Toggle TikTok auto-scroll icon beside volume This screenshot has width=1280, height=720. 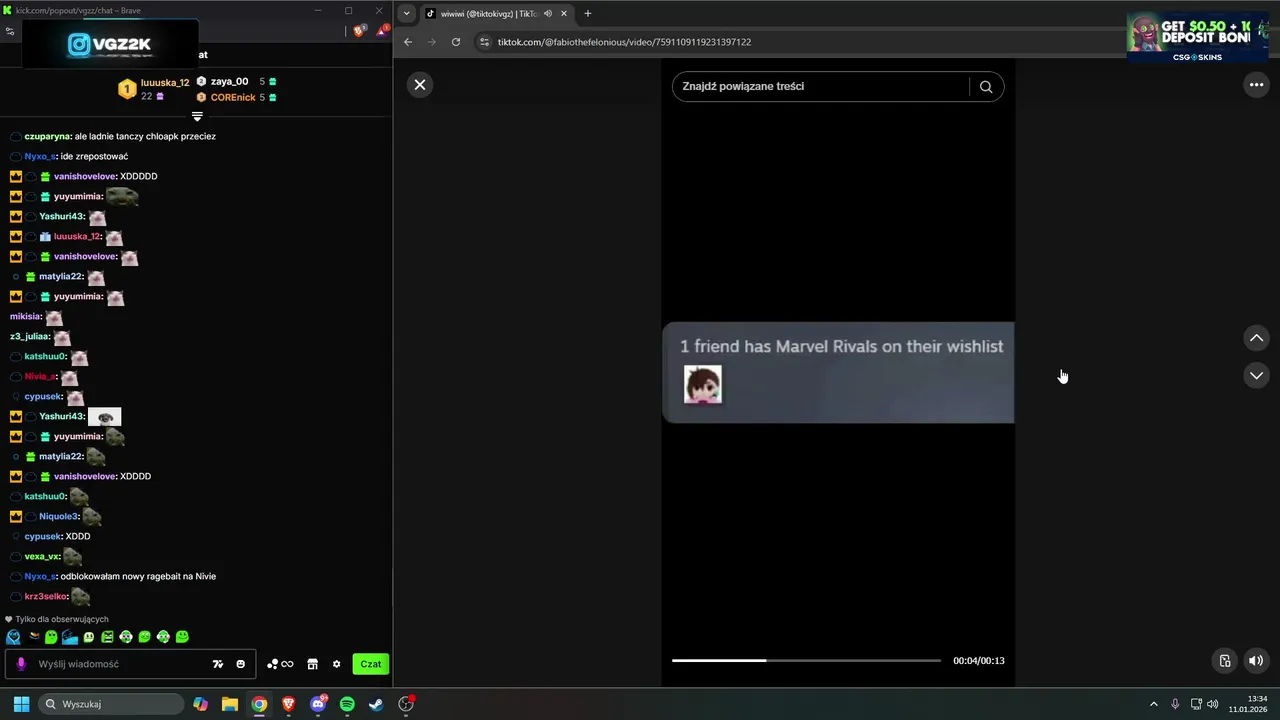pyautogui.click(x=1225, y=660)
